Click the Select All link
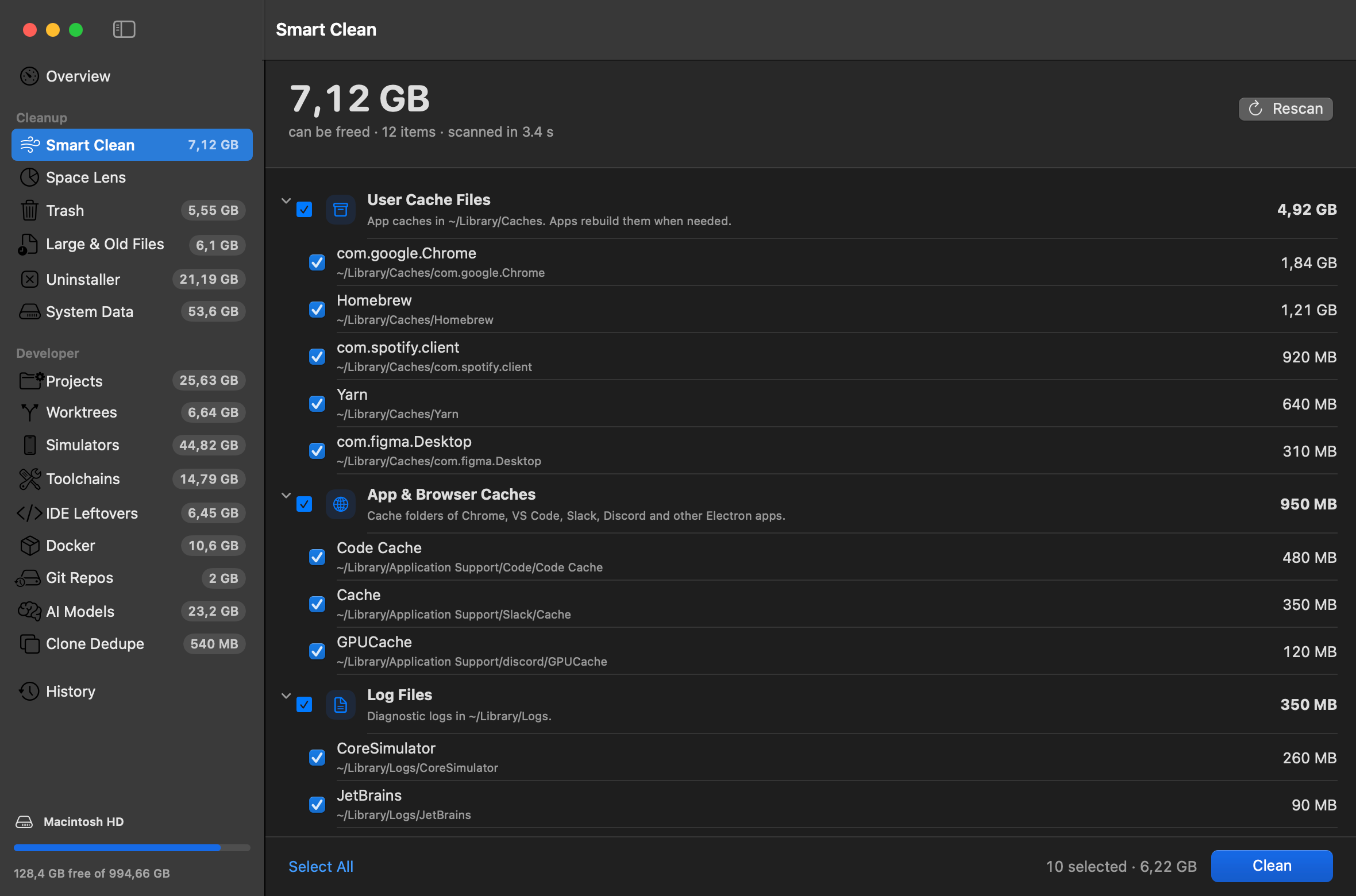 click(321, 866)
